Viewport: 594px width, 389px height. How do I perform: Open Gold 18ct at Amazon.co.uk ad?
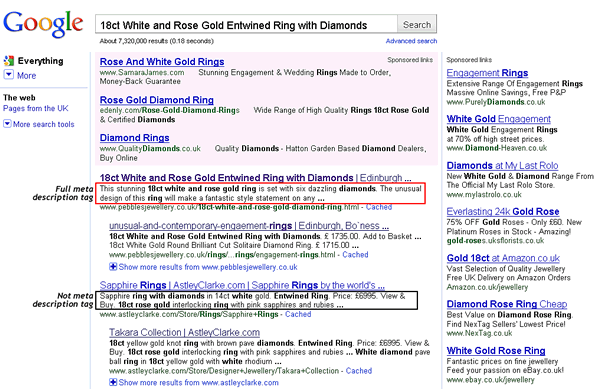click(503, 258)
